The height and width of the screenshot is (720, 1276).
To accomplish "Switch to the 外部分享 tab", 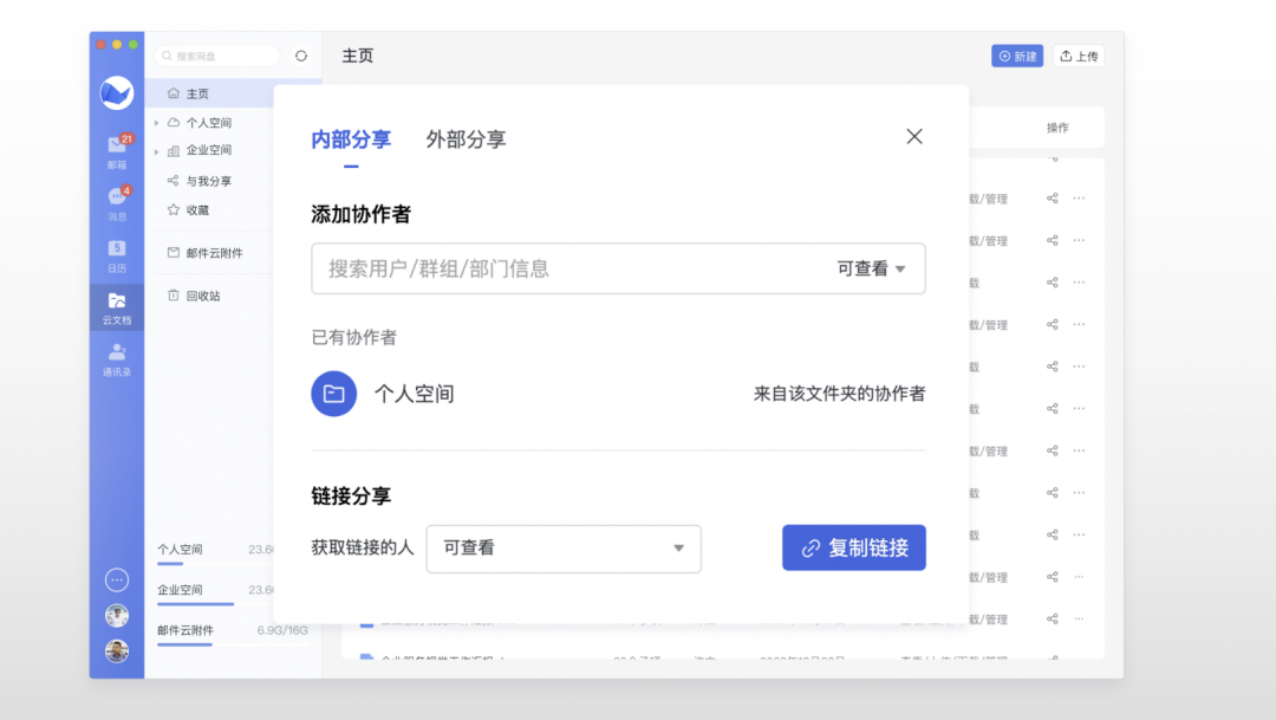I will tap(466, 139).
